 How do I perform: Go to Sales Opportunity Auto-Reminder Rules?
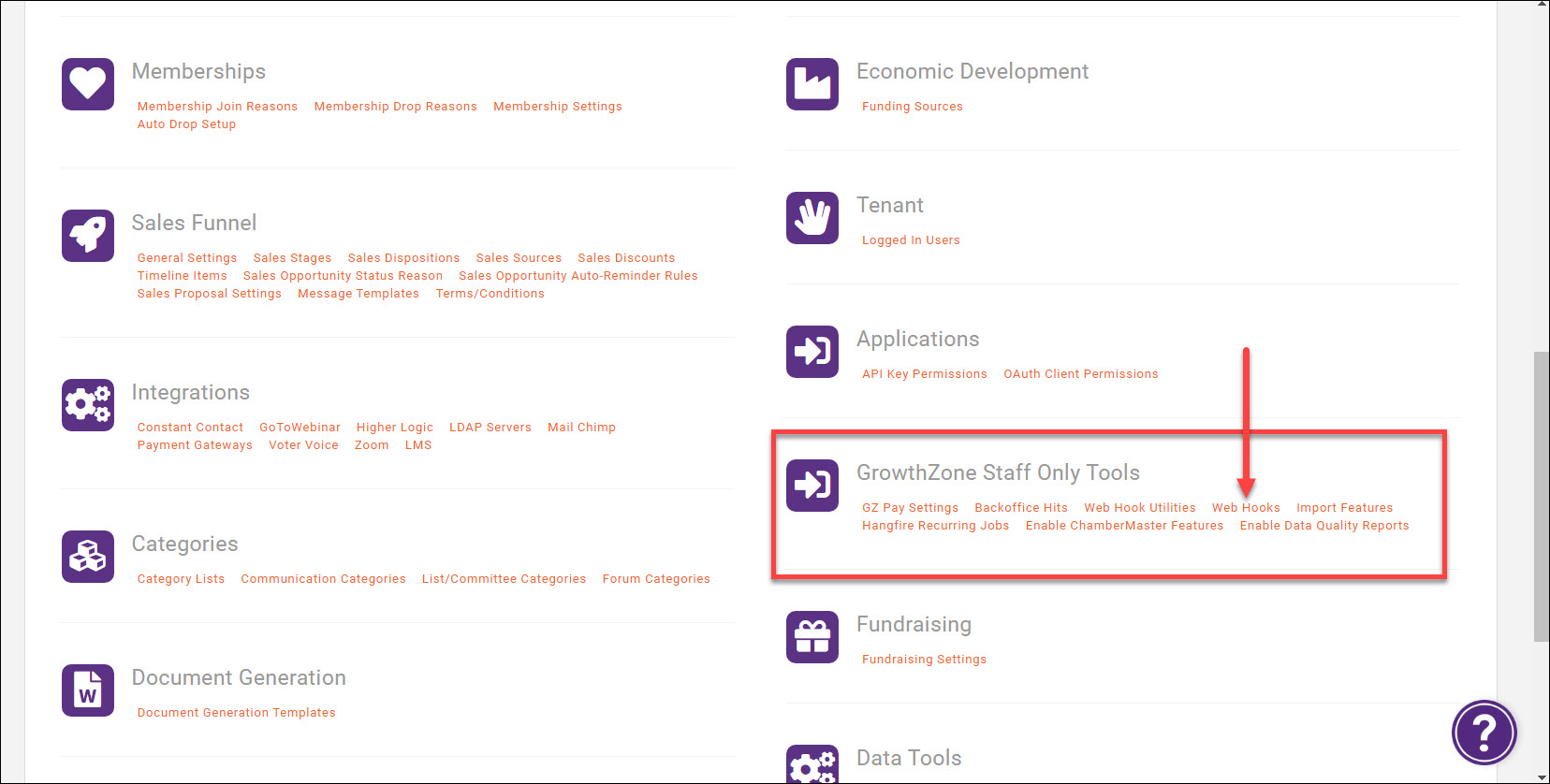[578, 276]
